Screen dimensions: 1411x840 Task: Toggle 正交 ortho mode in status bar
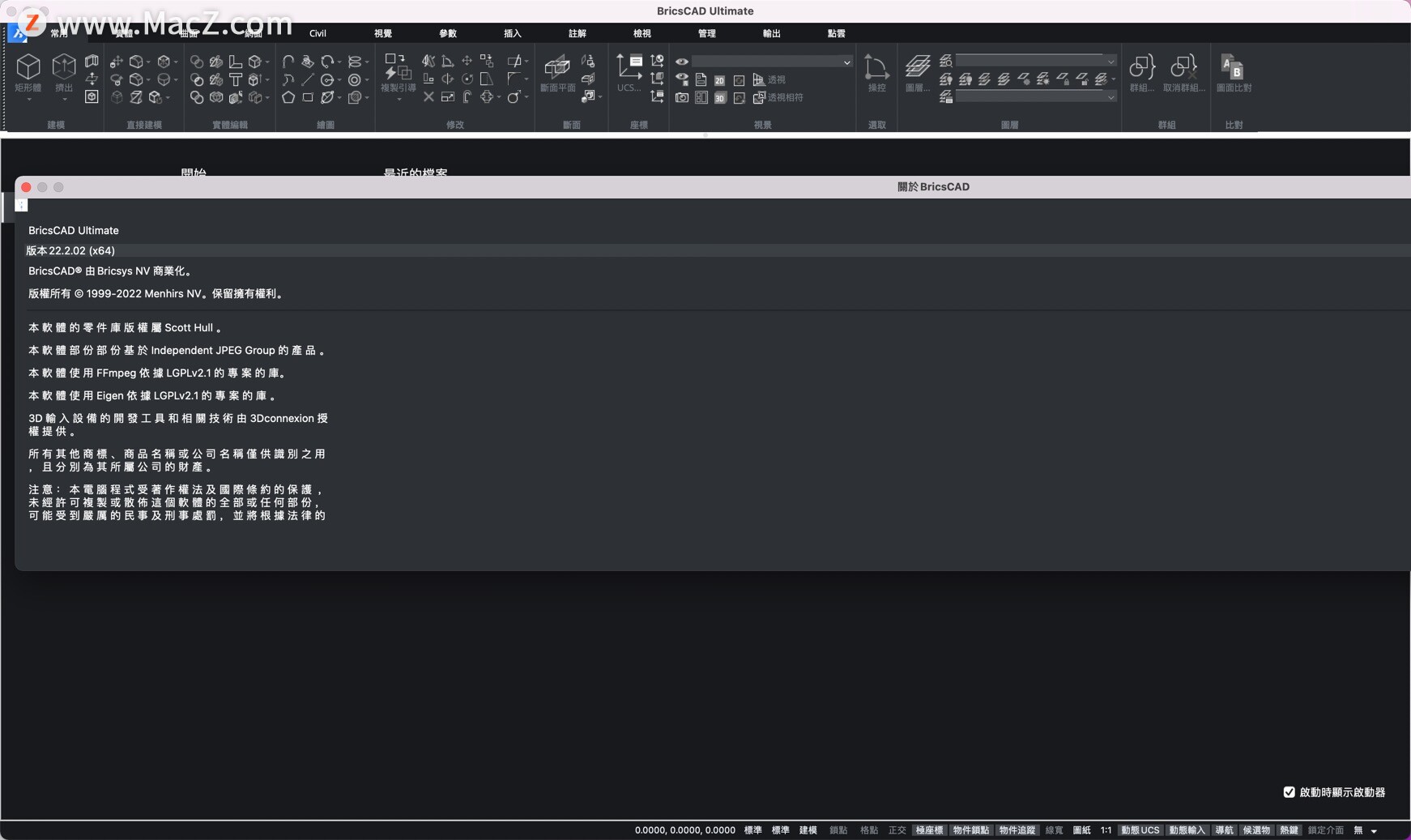[897, 830]
